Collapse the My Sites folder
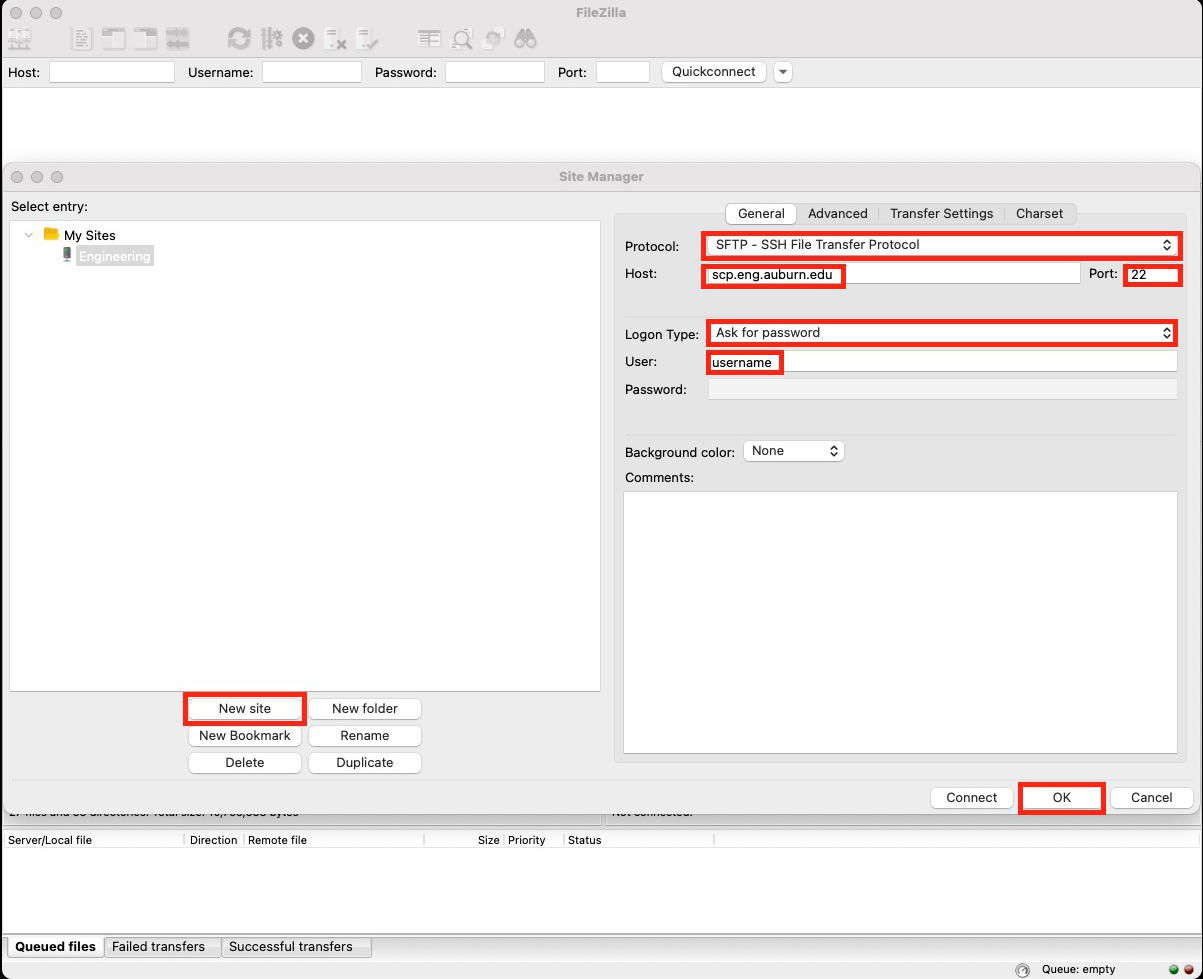The image size is (1203, 979). (x=29, y=235)
